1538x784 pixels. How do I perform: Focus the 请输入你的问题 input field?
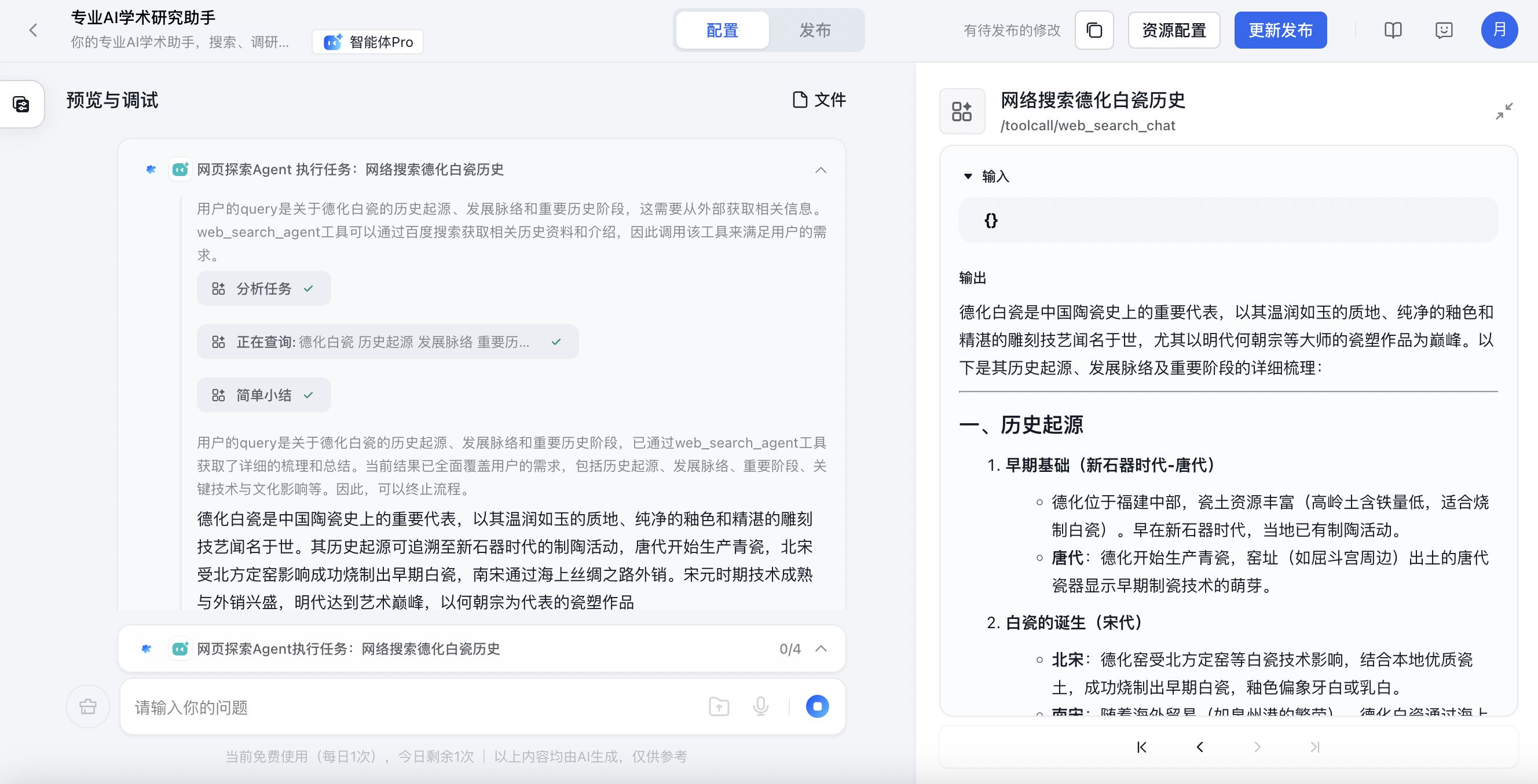pyautogui.click(x=412, y=707)
